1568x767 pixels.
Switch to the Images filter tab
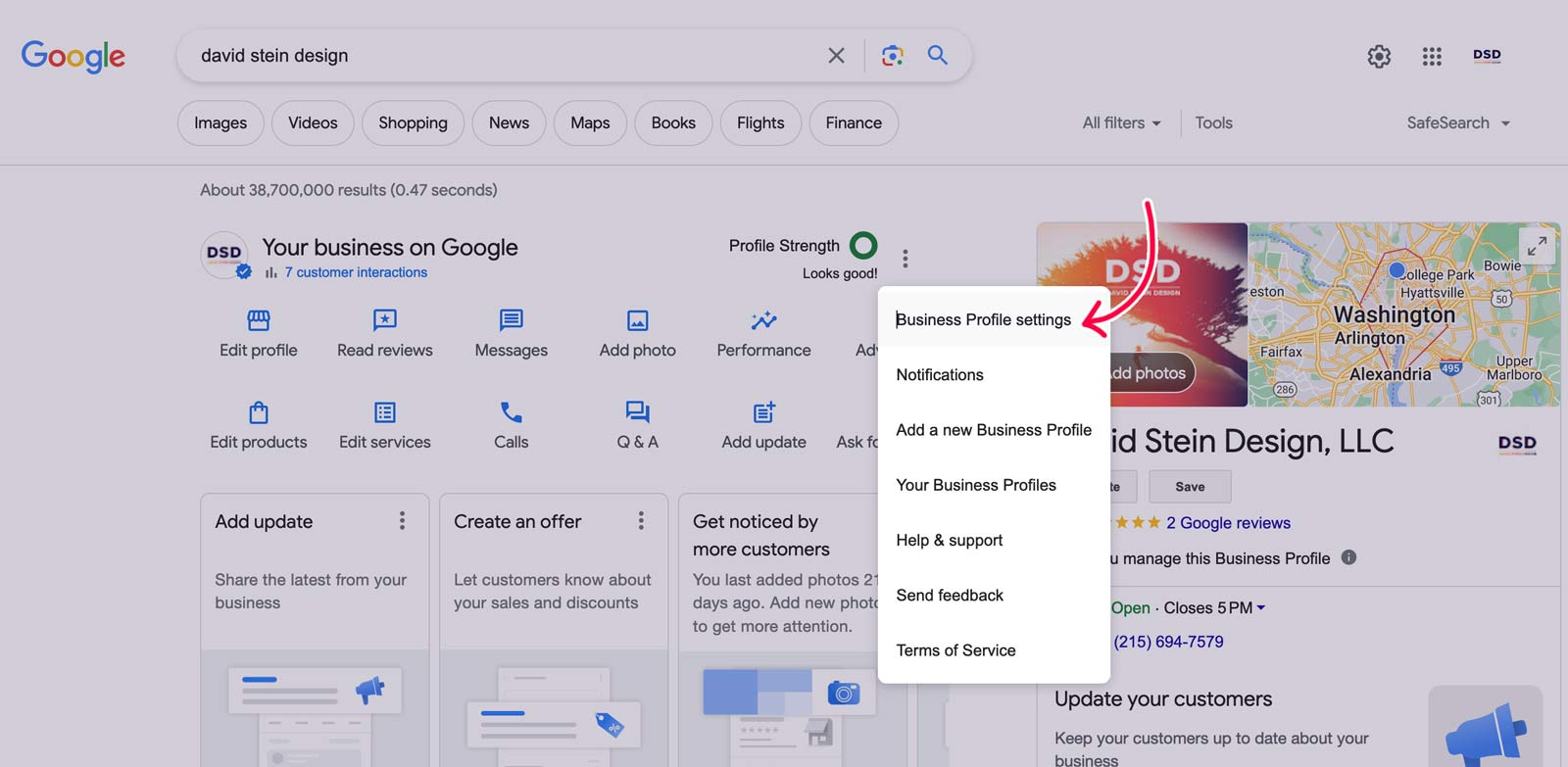pos(220,123)
